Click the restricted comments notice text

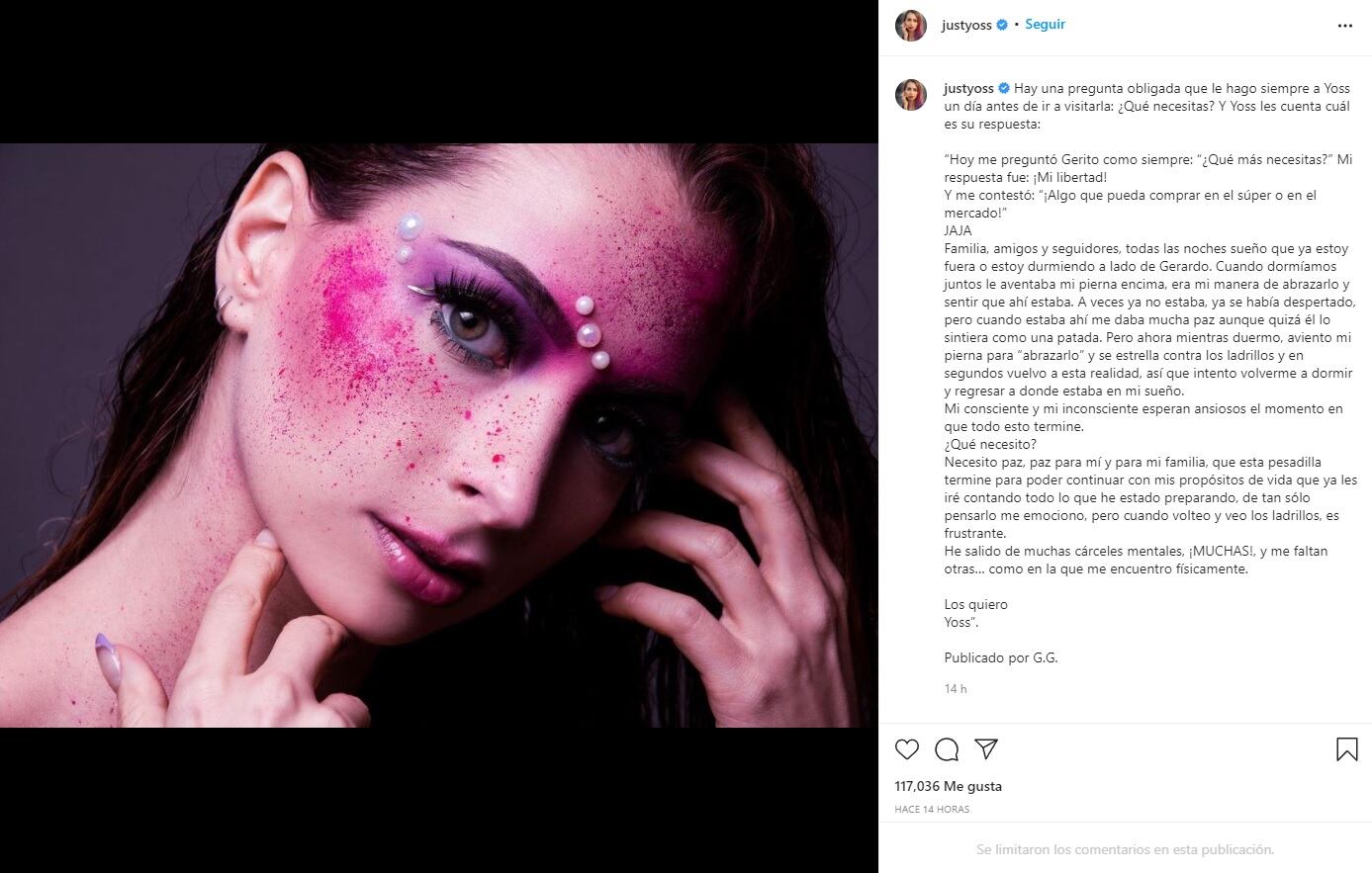1125,849
